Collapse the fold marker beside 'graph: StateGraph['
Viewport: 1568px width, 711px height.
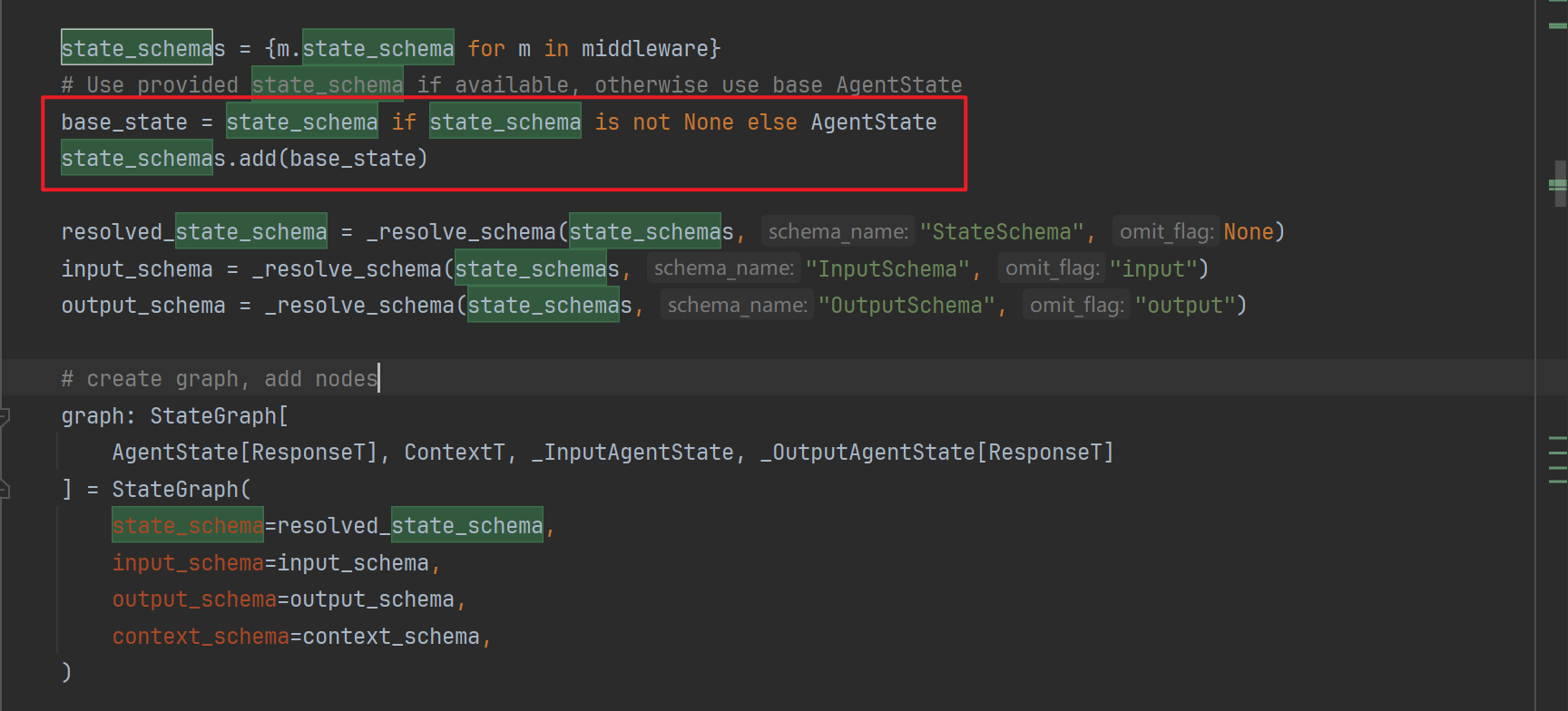pyautogui.click(x=4, y=416)
